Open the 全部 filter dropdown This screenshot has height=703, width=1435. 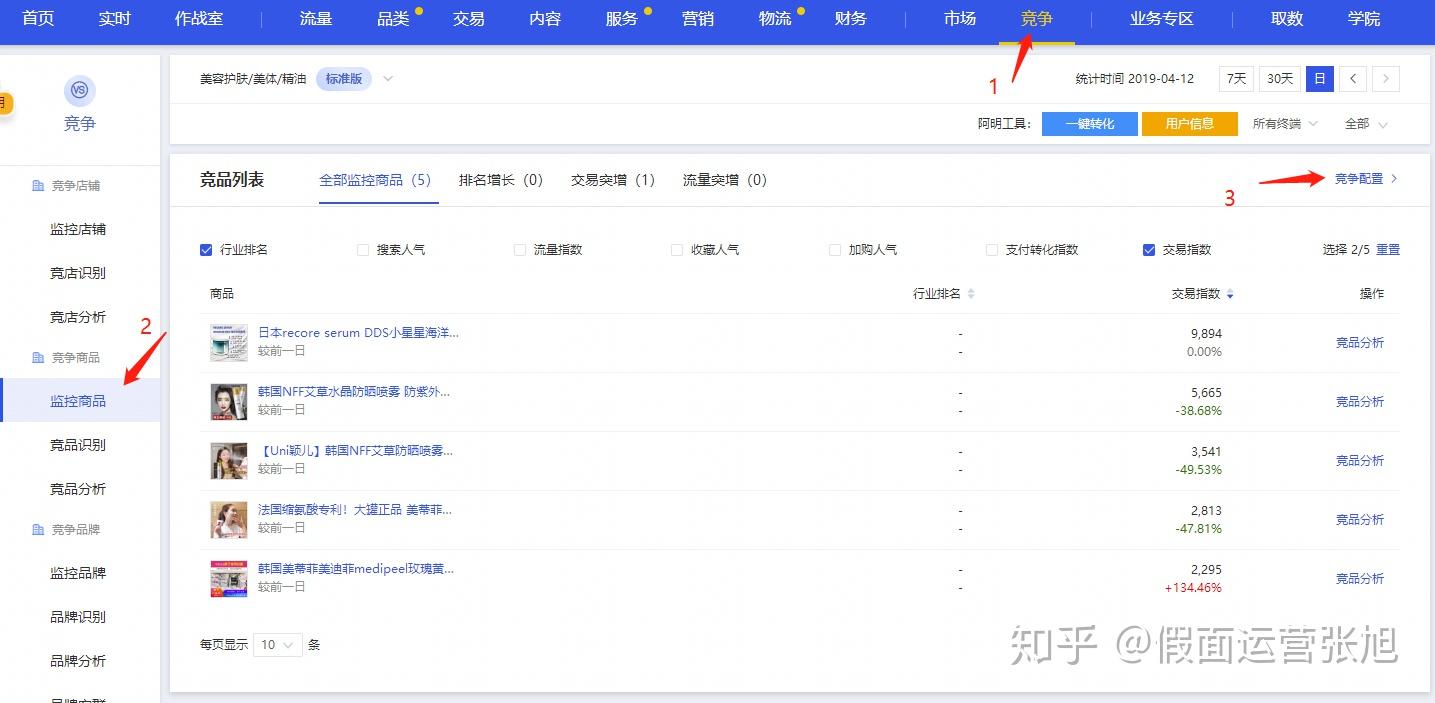1366,124
